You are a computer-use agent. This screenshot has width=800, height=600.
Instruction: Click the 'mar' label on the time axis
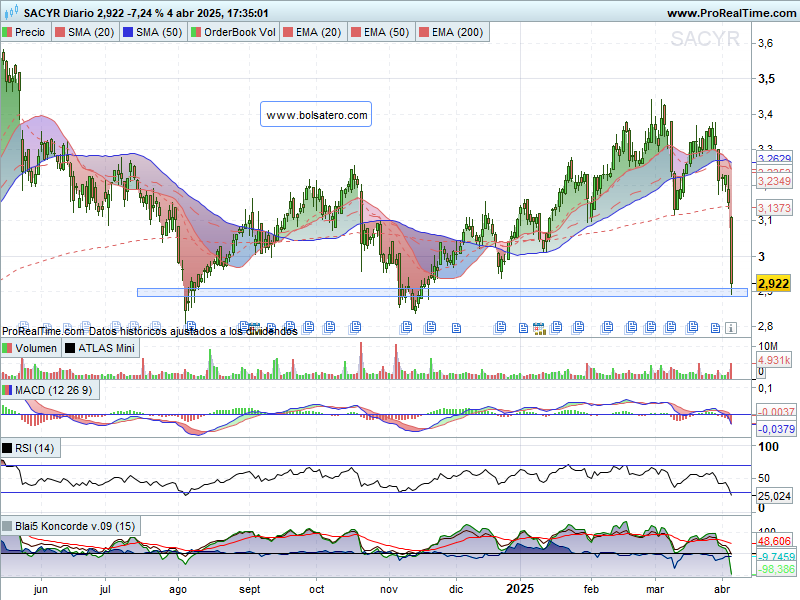point(655,589)
